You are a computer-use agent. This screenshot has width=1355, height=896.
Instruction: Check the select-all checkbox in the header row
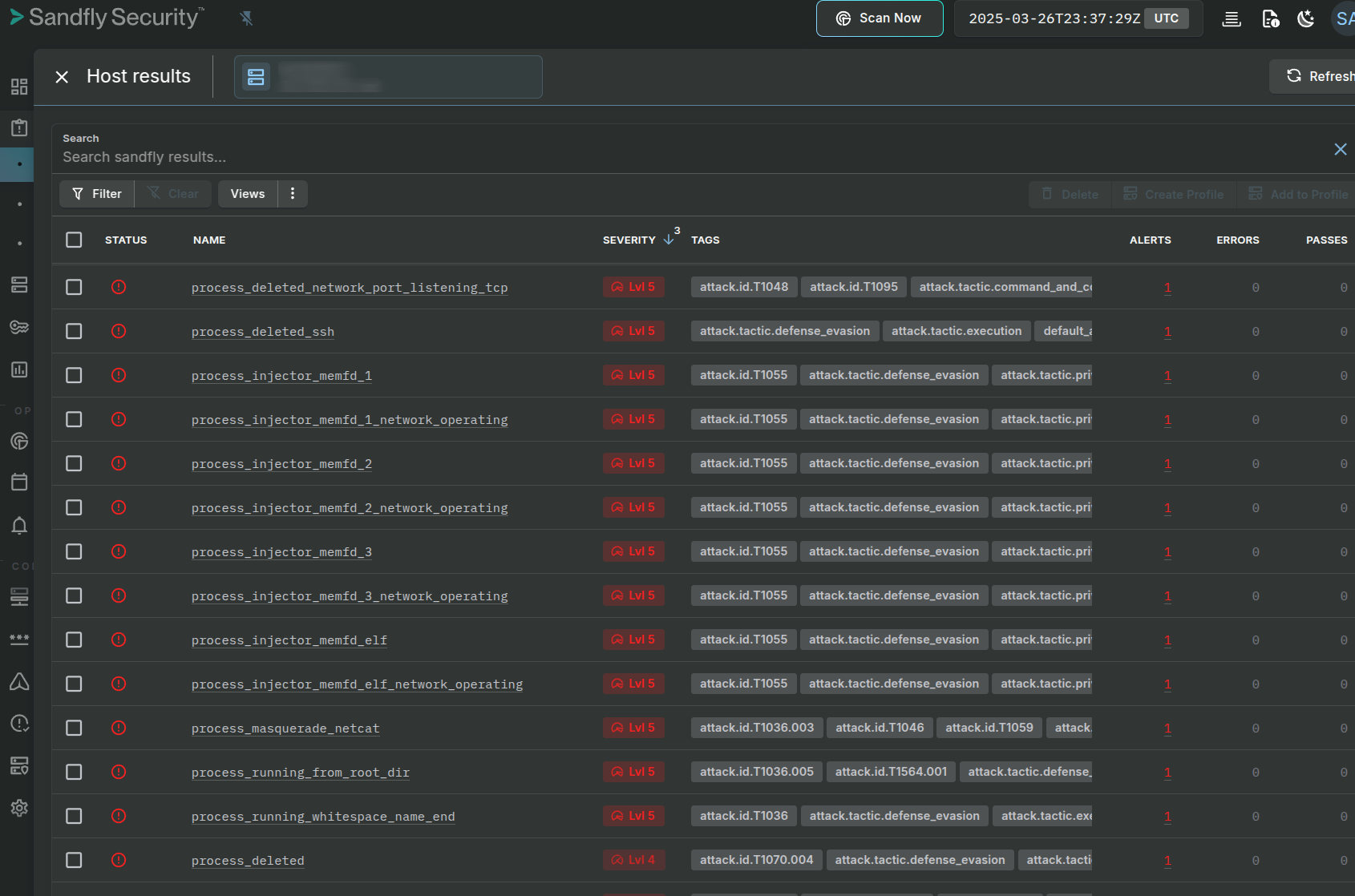pos(74,240)
